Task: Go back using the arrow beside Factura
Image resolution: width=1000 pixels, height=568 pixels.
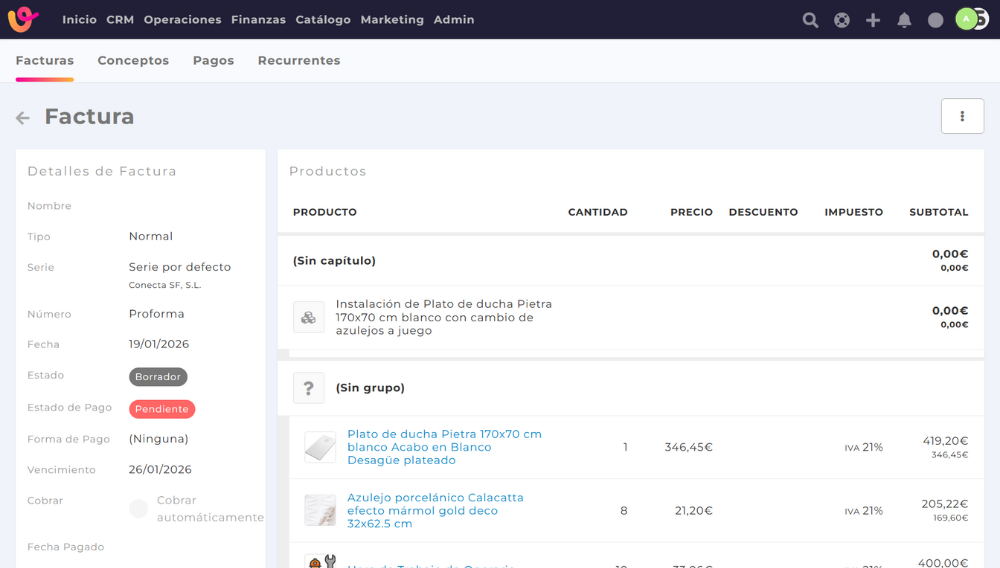Action: (x=23, y=118)
